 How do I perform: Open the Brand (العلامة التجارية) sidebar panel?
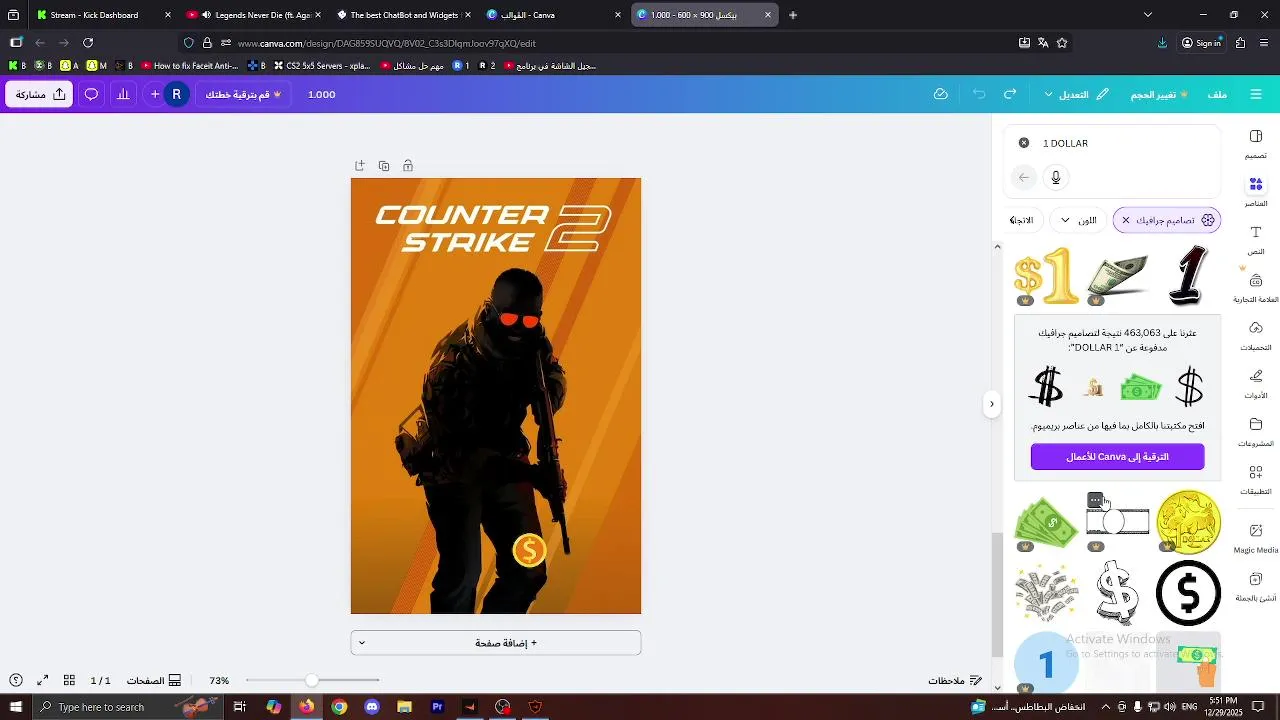[x=1256, y=288]
